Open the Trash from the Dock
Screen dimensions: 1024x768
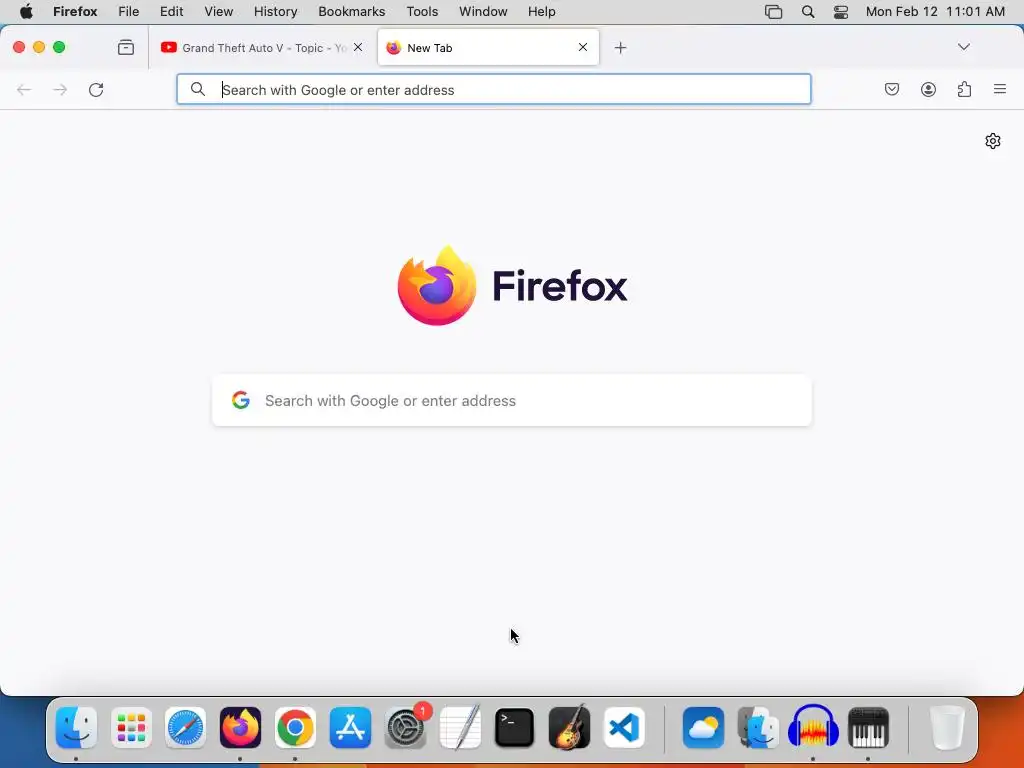[947, 728]
